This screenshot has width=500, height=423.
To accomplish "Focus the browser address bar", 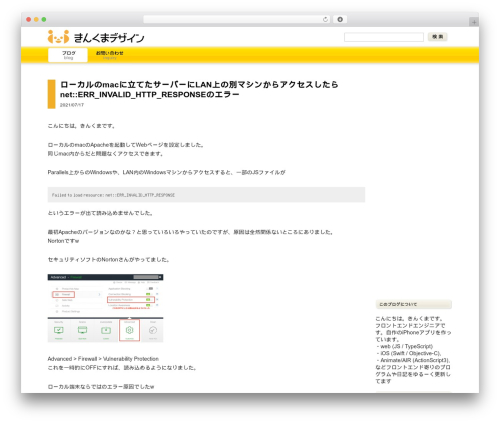I will click(237, 19).
